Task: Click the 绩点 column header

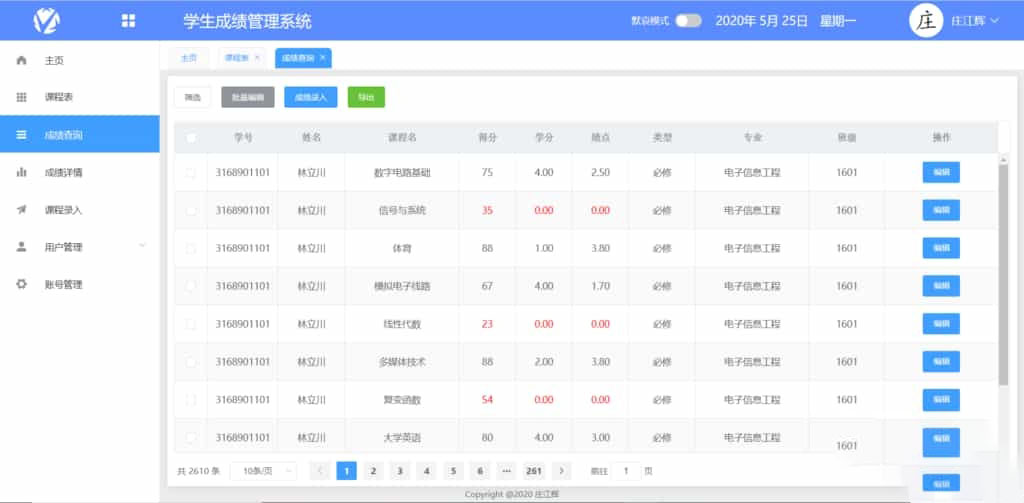Action: (x=600, y=138)
